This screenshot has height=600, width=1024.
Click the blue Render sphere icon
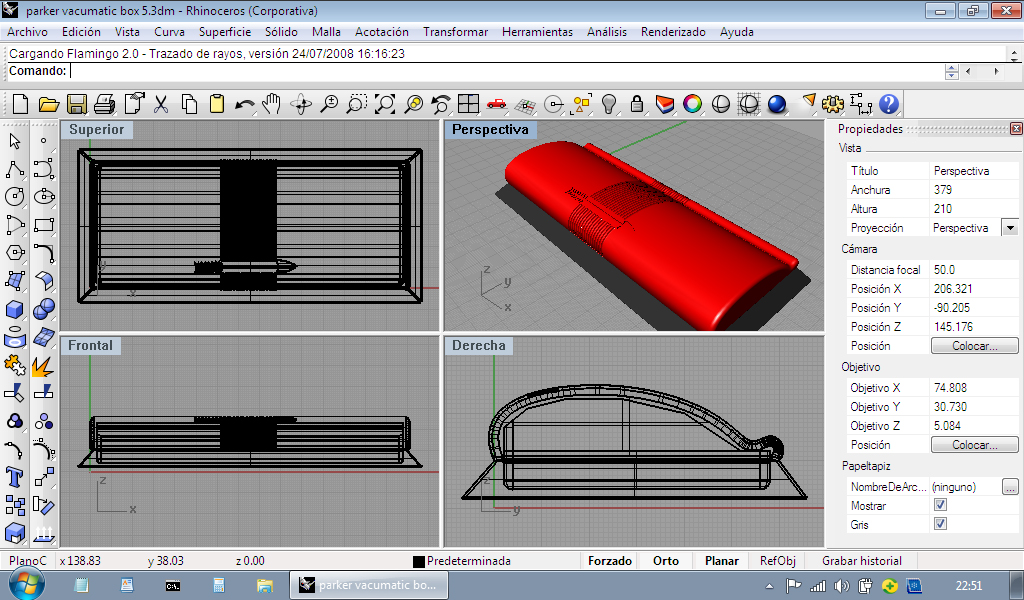click(x=777, y=104)
